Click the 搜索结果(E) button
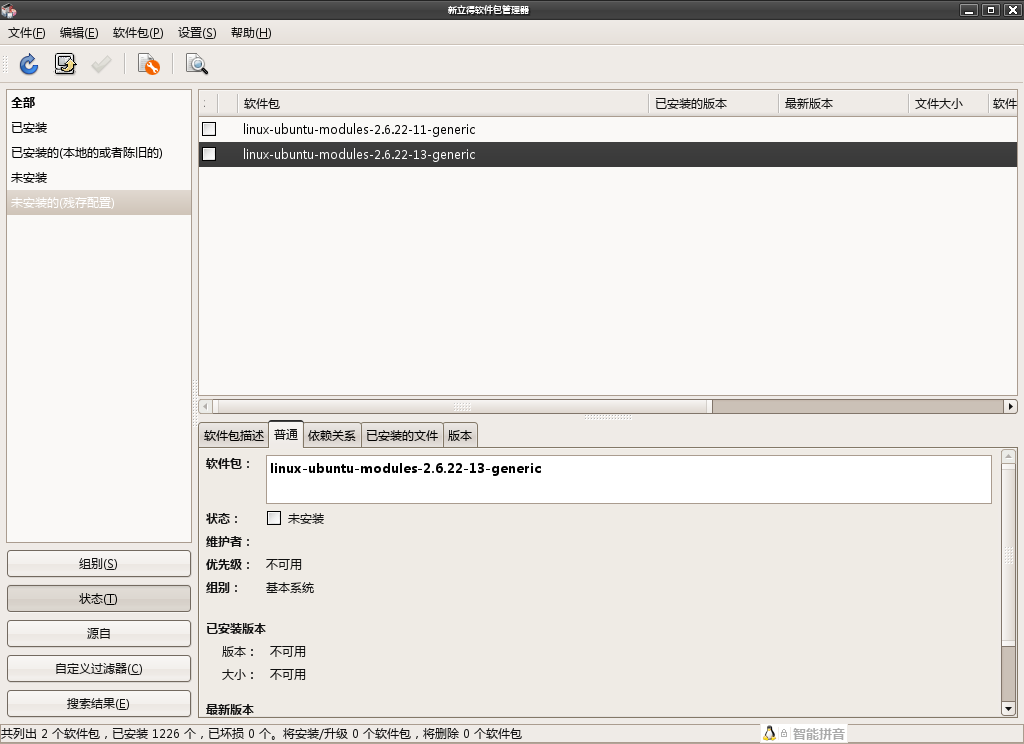This screenshot has width=1024, height=744. click(99, 704)
